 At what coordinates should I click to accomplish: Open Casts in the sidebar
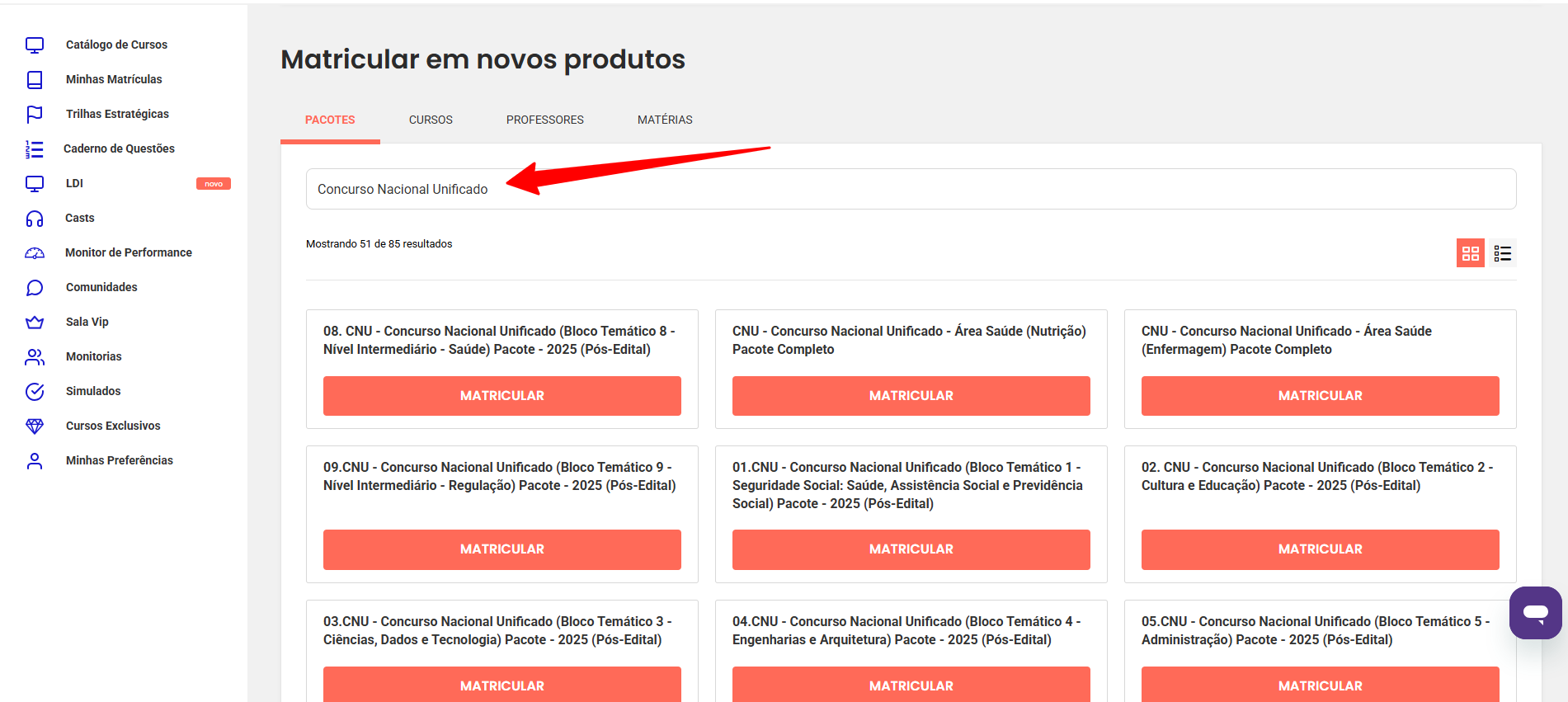[x=80, y=218]
